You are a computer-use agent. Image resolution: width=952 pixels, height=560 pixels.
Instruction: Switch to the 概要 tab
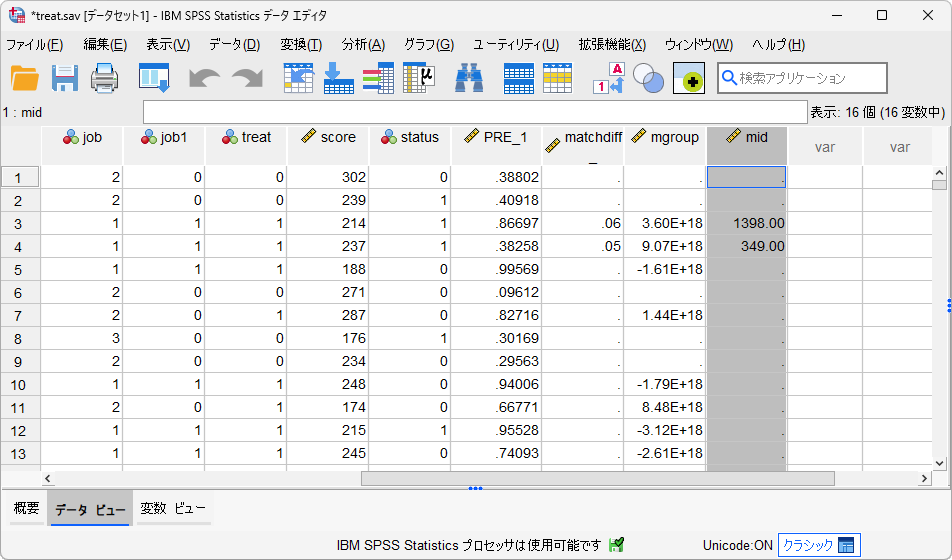coord(26,508)
